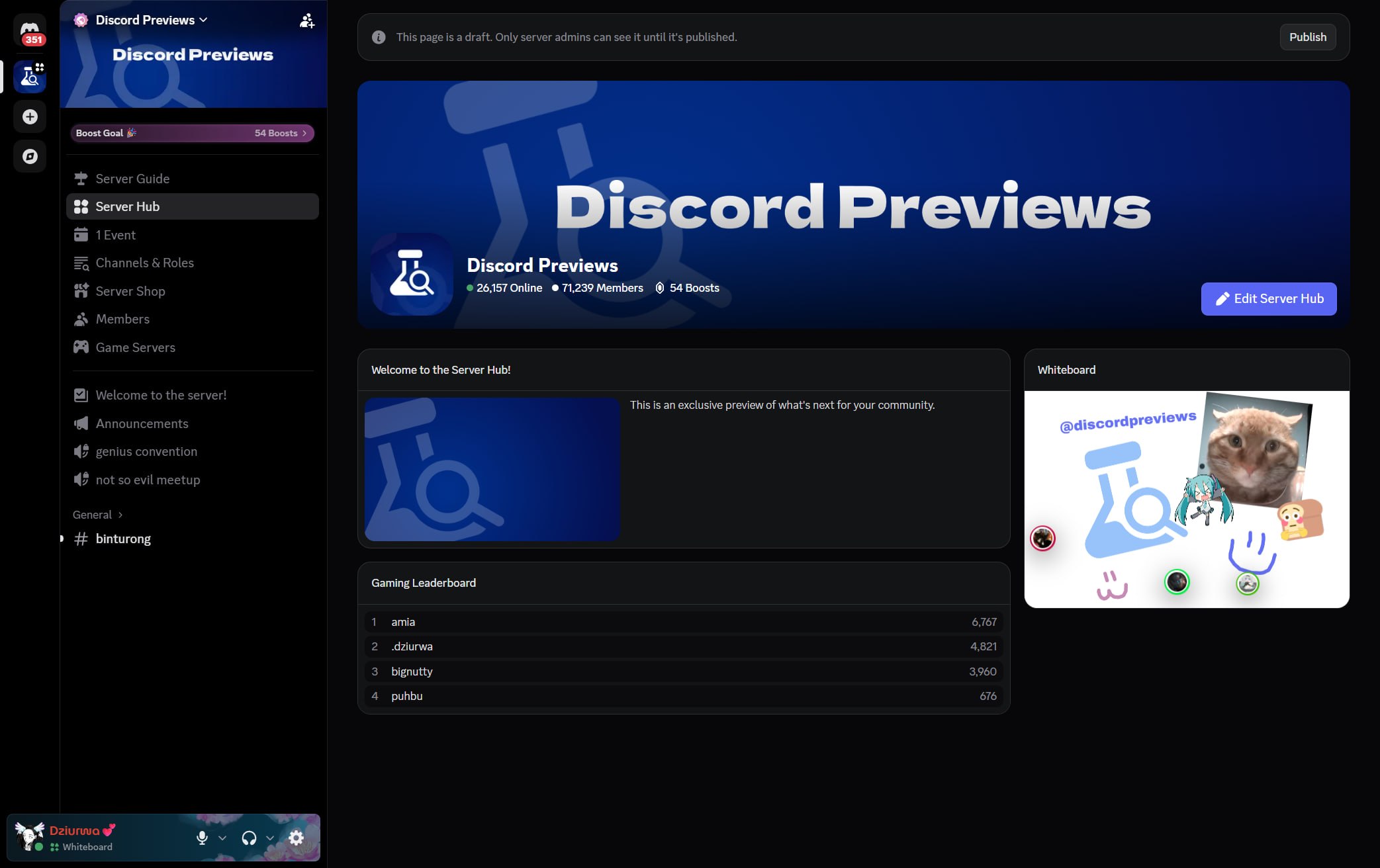Click the 54 Boosts chevron arrow
This screenshot has width=1380, height=868.
click(x=304, y=133)
